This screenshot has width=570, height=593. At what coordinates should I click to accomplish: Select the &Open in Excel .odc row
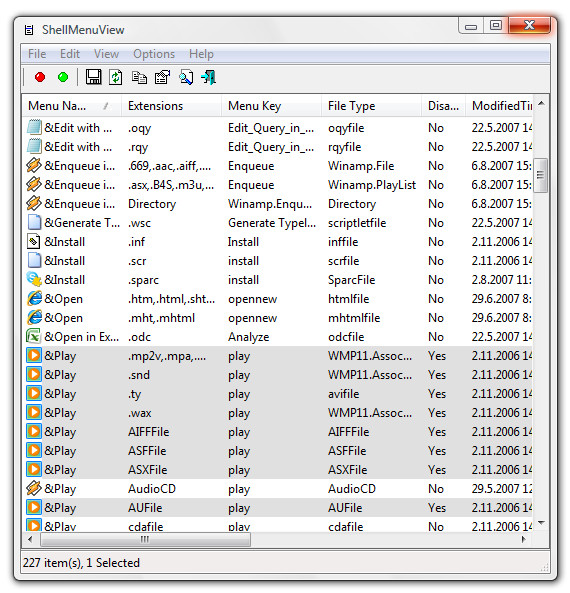tap(277, 337)
